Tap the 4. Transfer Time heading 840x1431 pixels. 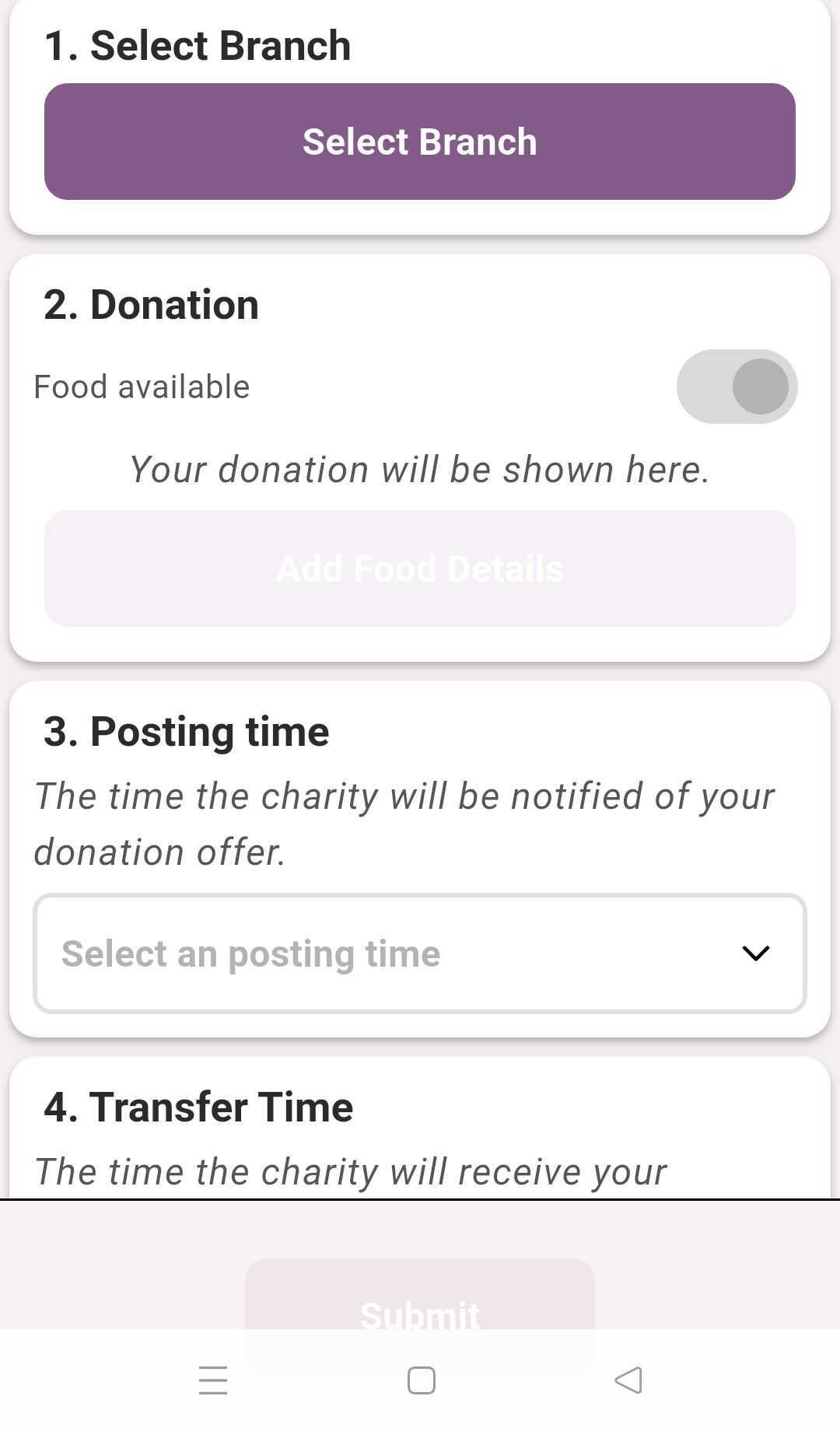click(x=198, y=1107)
